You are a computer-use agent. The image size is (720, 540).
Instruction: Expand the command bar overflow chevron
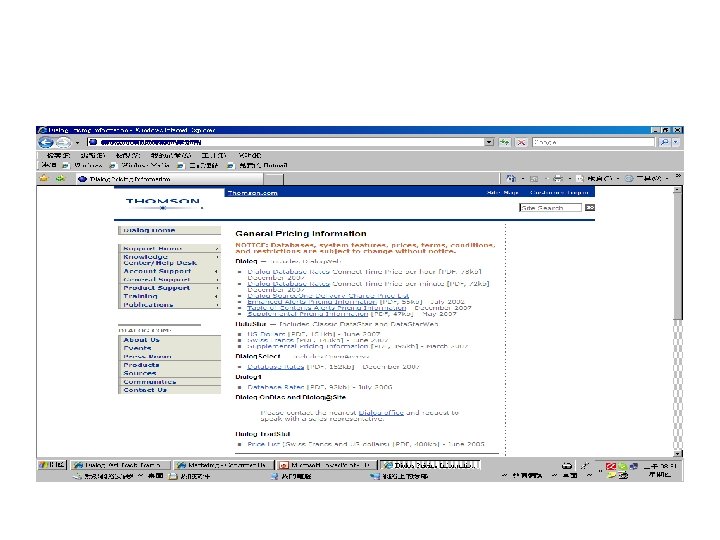(x=678, y=176)
